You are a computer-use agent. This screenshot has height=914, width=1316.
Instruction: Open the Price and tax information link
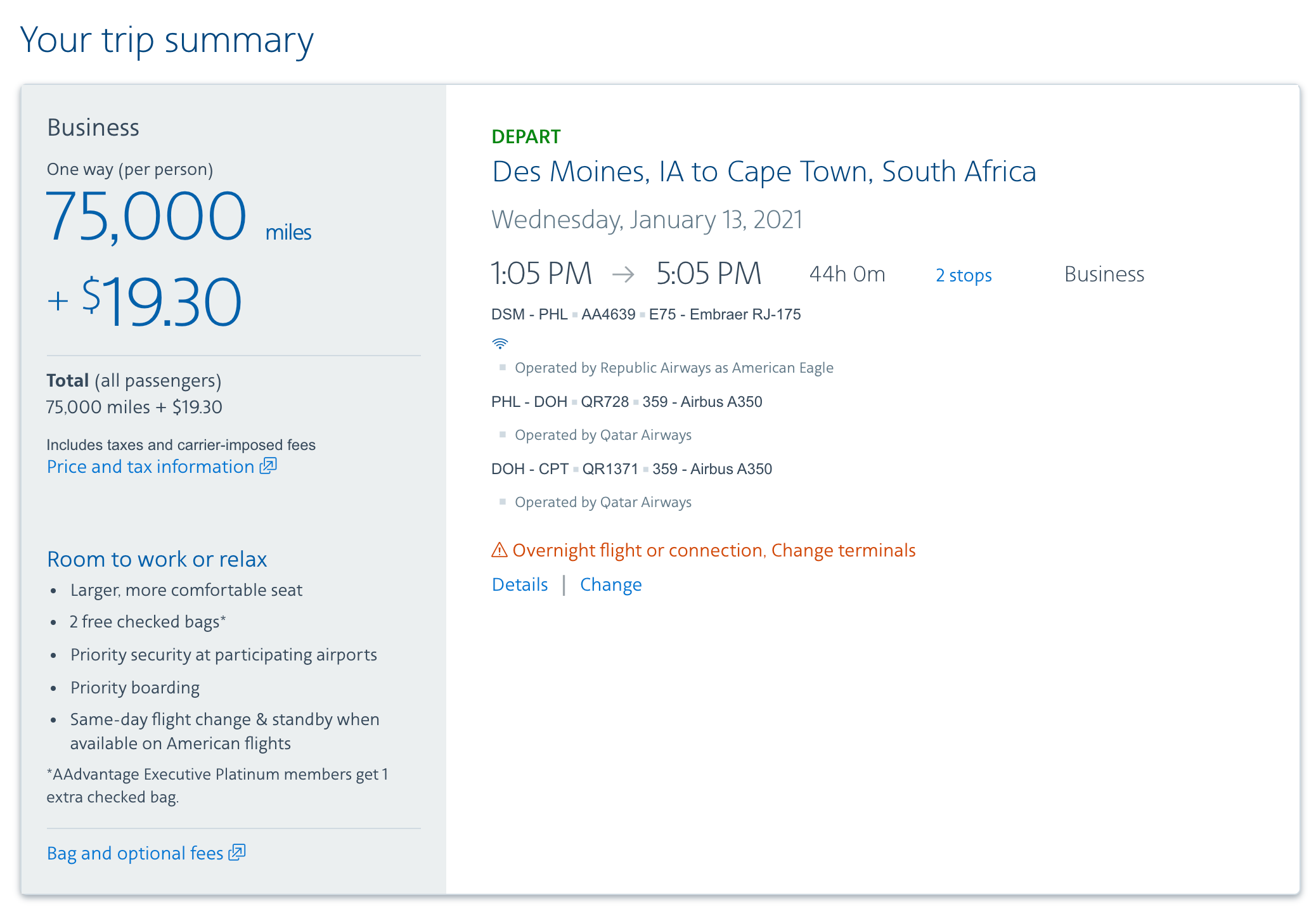tap(150, 467)
